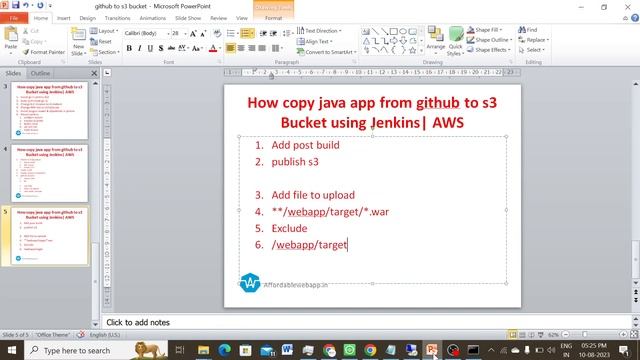Click Convert to SmartArt
This screenshot has width=640, height=360.
tap(327, 52)
